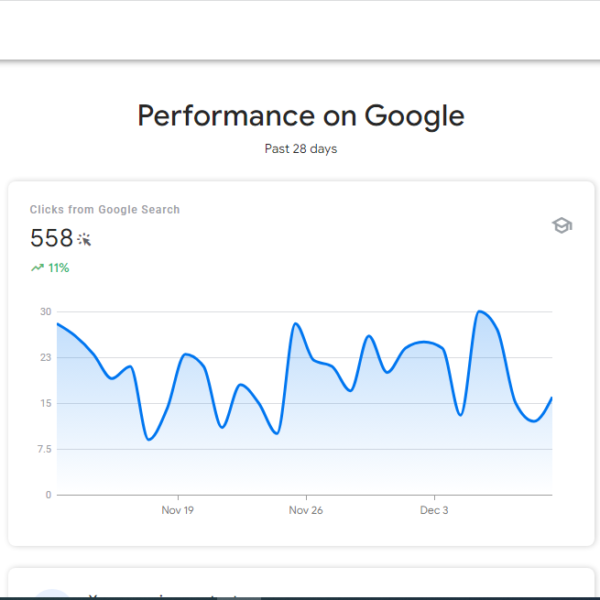Select the Nov 26 date marker on axis
The image size is (600, 600).
[306, 510]
